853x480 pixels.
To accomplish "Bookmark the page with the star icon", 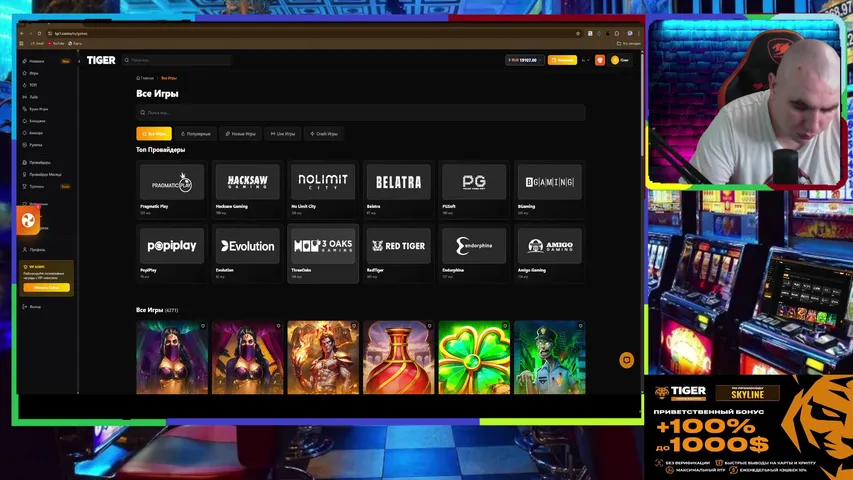I will pos(578,33).
